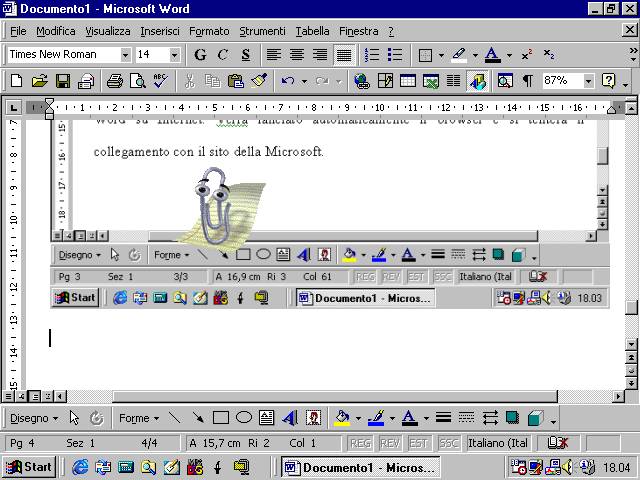Expand the Borders dropdown arrow
The image size is (640, 480).
(441, 55)
